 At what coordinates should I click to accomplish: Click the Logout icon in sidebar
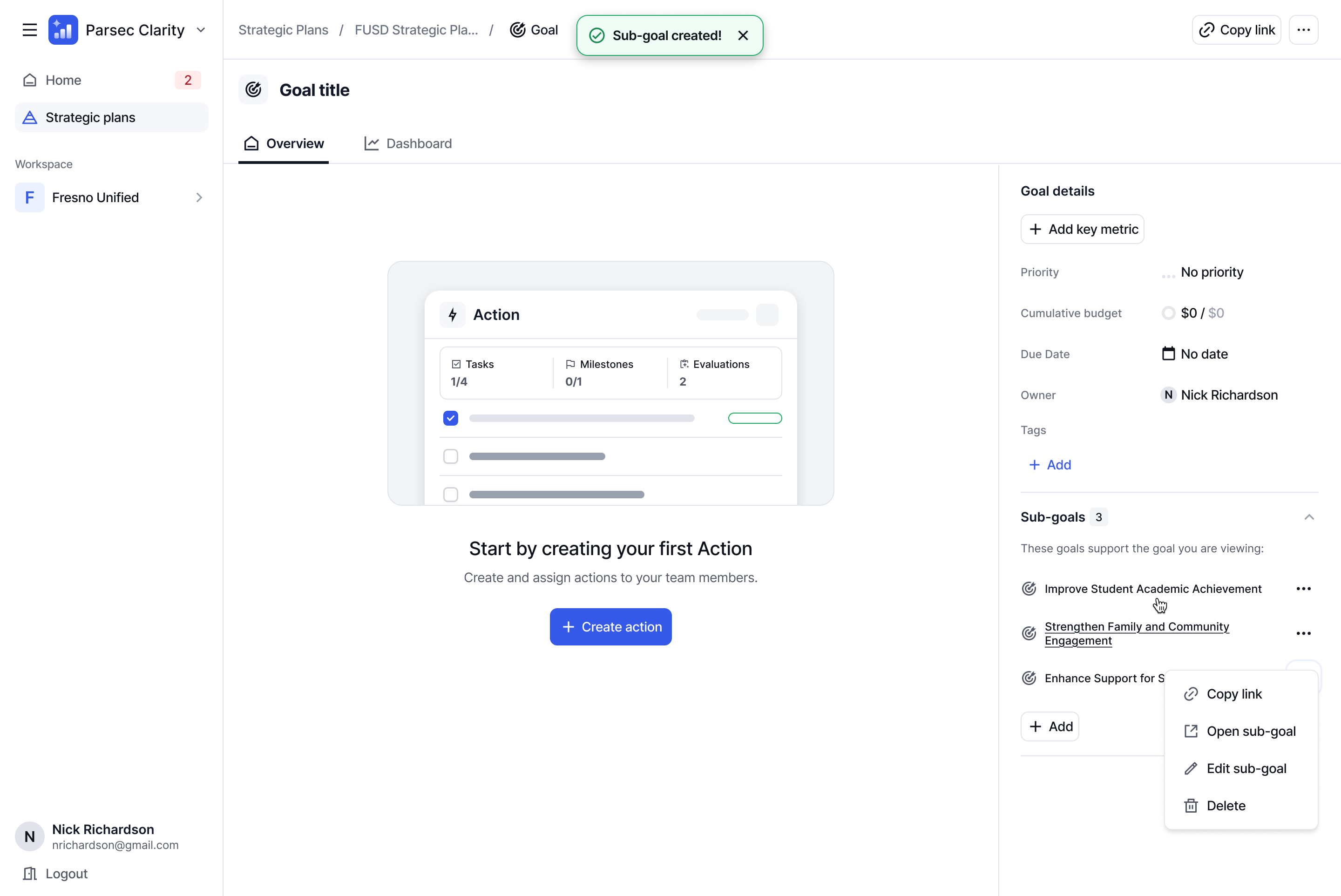30,873
